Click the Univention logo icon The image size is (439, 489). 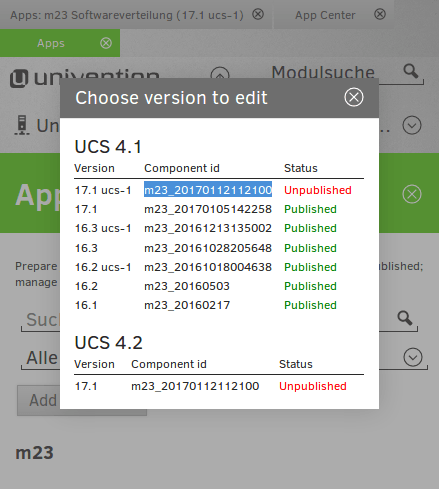(19, 78)
